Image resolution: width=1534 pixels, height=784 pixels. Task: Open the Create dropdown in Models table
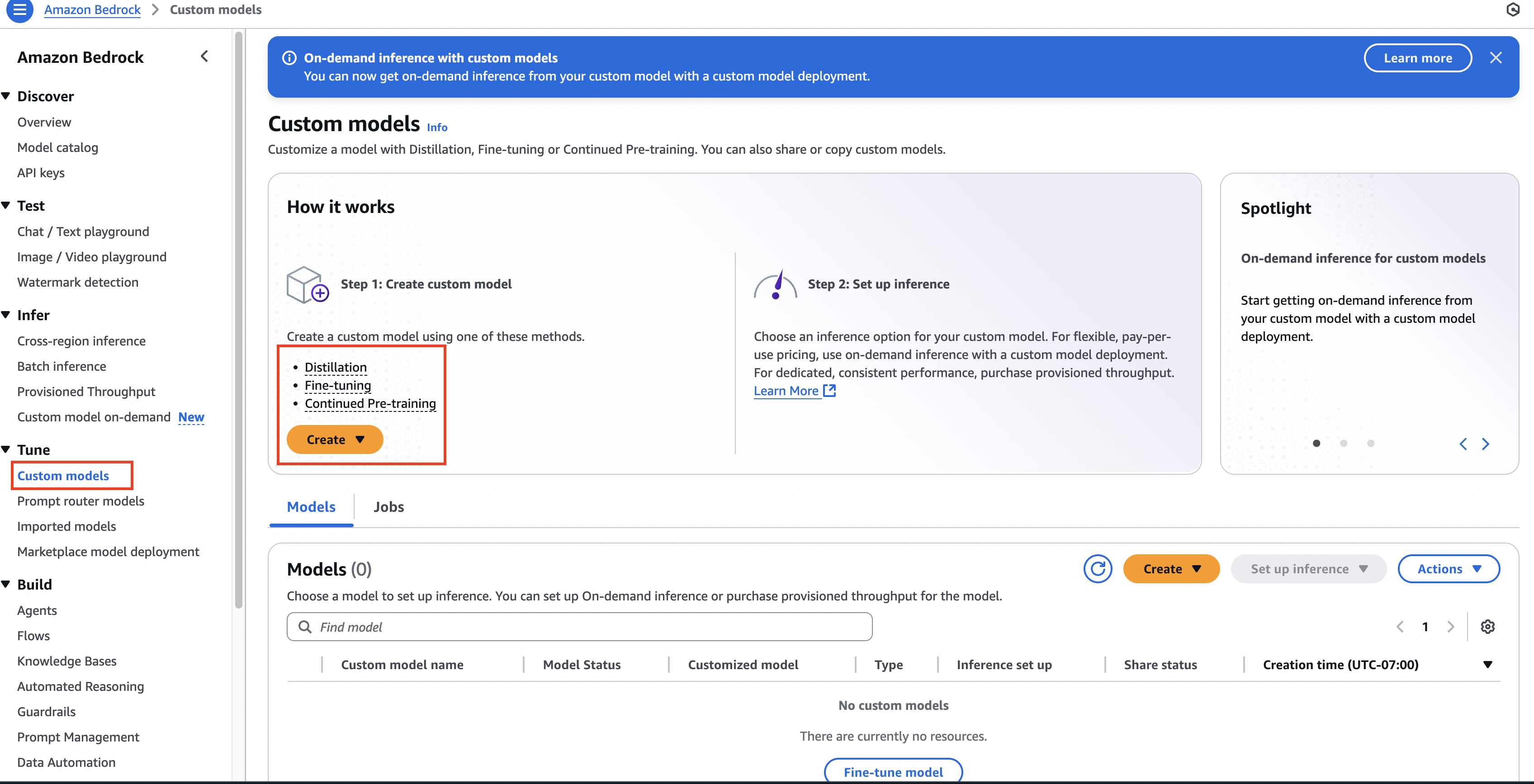pos(1171,568)
